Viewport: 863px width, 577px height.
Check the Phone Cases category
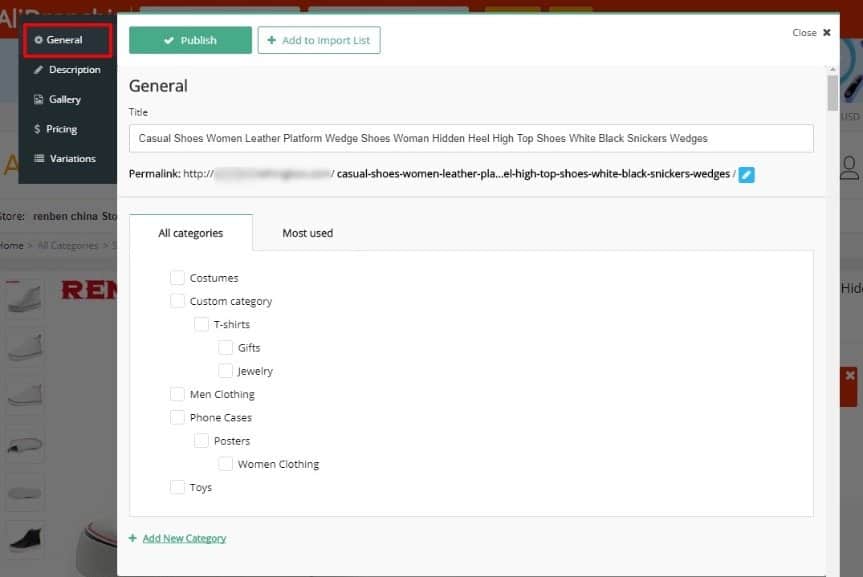point(177,417)
